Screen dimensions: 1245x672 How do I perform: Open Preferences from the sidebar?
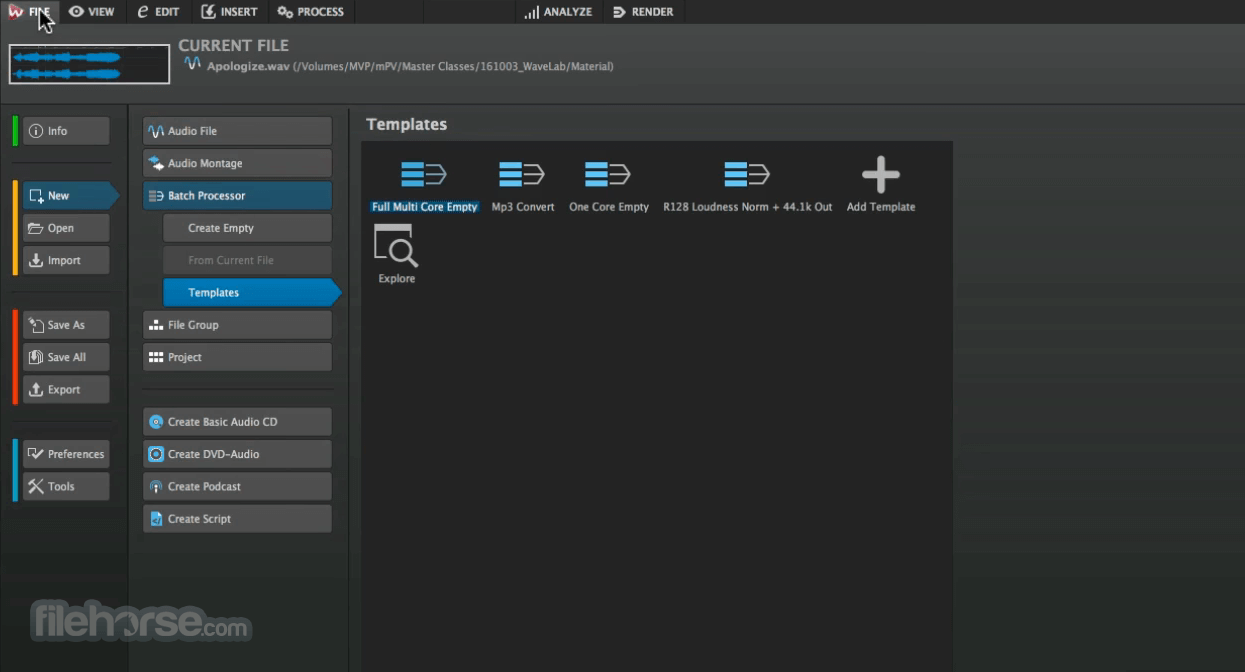[66, 454]
